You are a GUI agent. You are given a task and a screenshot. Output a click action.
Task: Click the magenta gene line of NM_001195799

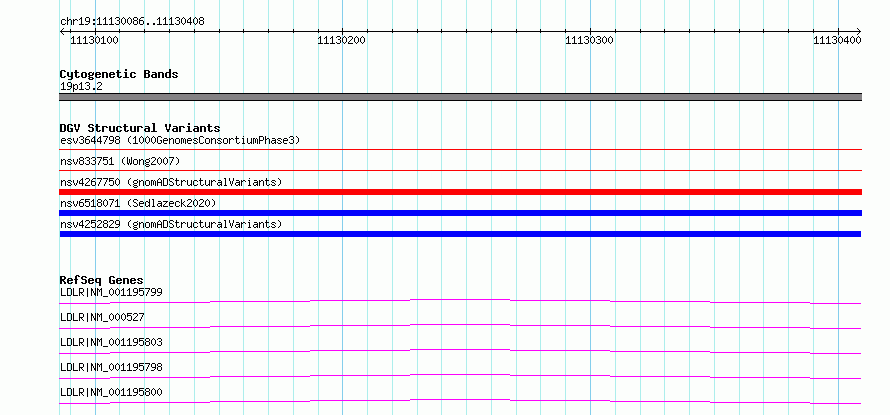460,299
